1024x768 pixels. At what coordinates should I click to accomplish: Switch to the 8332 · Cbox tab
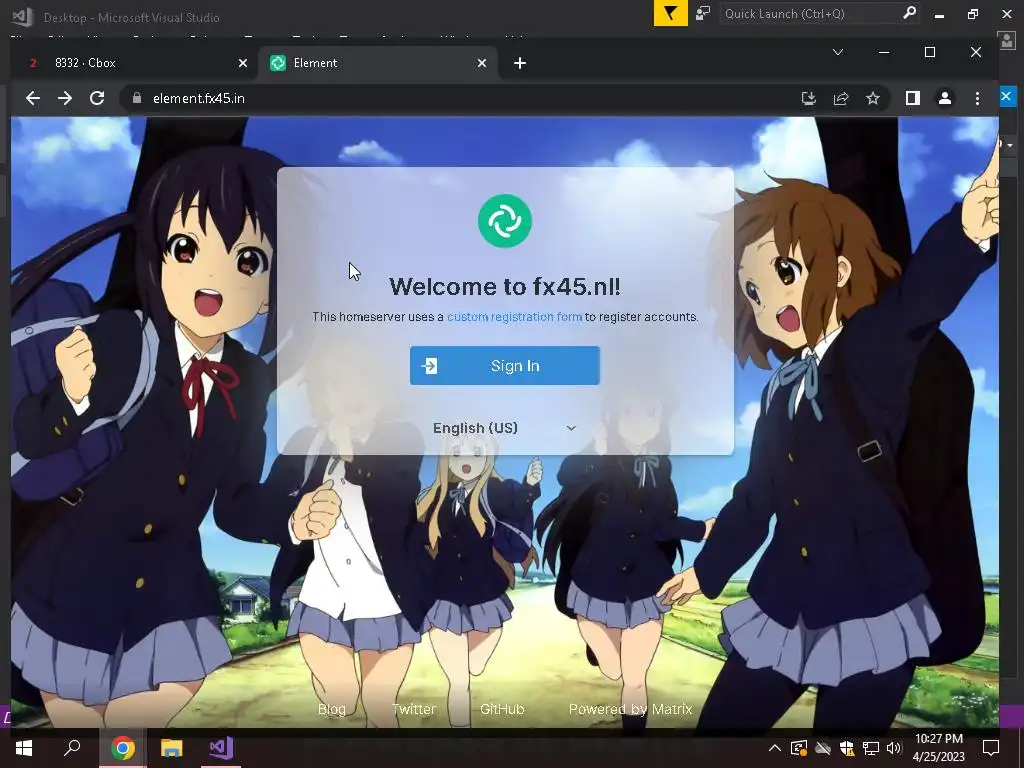point(135,63)
